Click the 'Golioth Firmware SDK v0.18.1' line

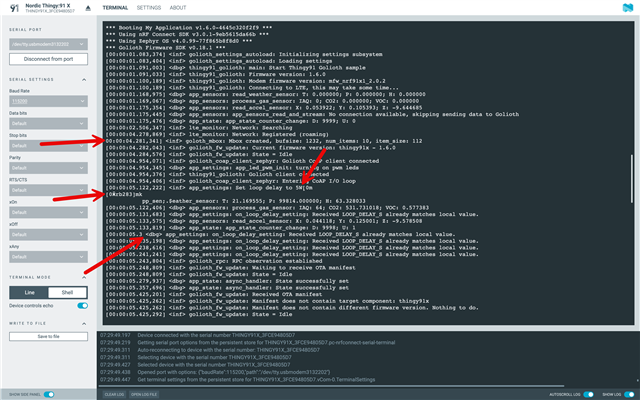(165, 48)
